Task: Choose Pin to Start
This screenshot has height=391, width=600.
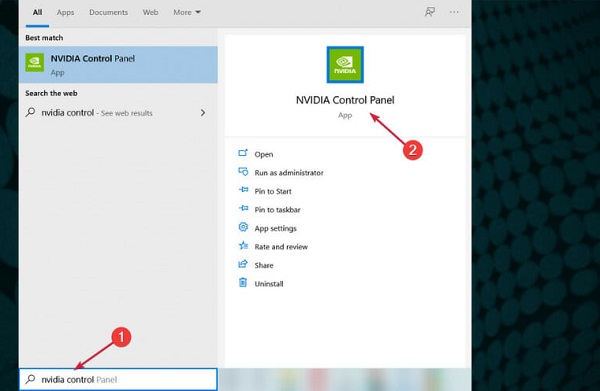Action: 273,191
